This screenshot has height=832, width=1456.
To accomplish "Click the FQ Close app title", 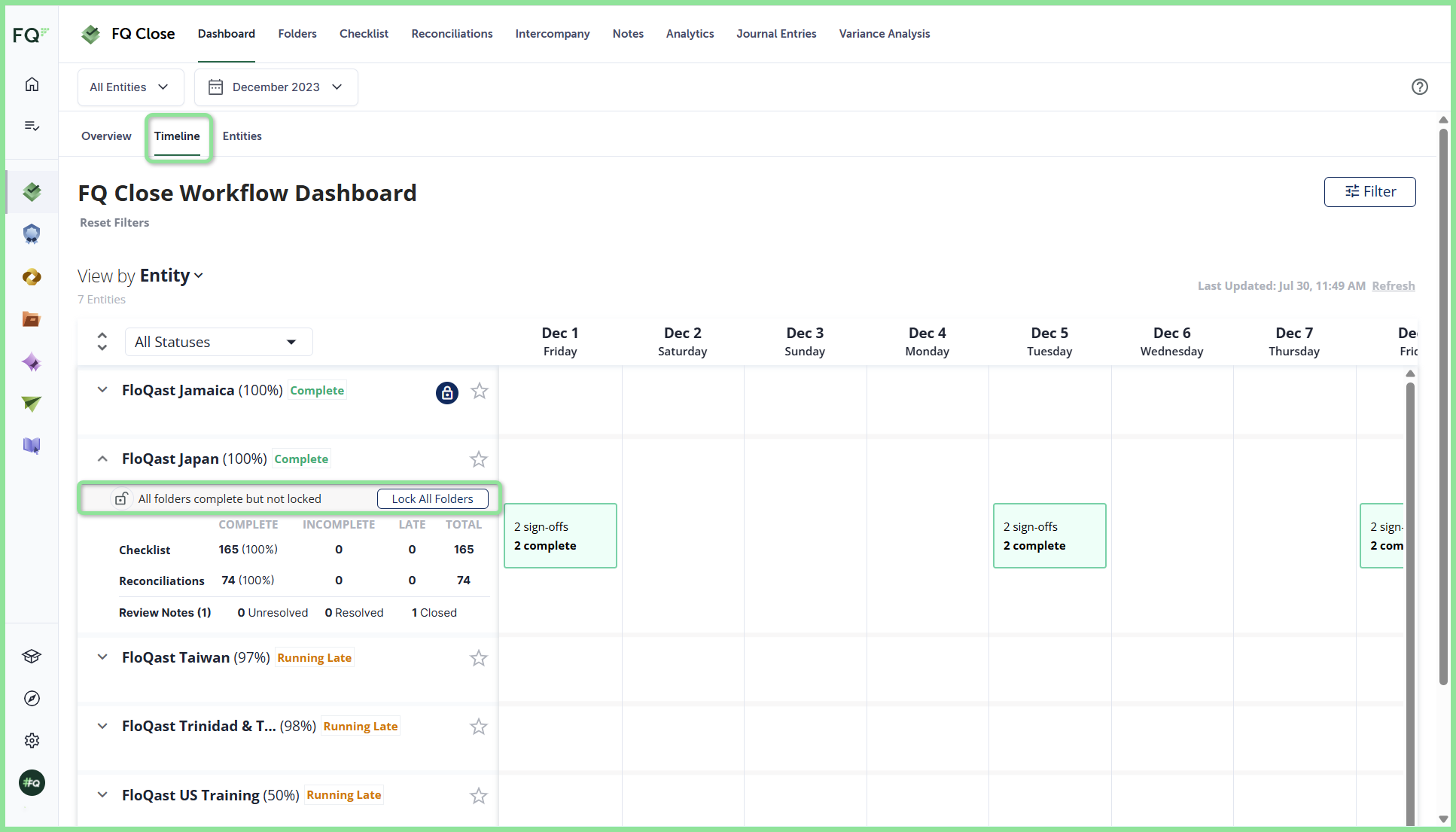I will pos(143,34).
